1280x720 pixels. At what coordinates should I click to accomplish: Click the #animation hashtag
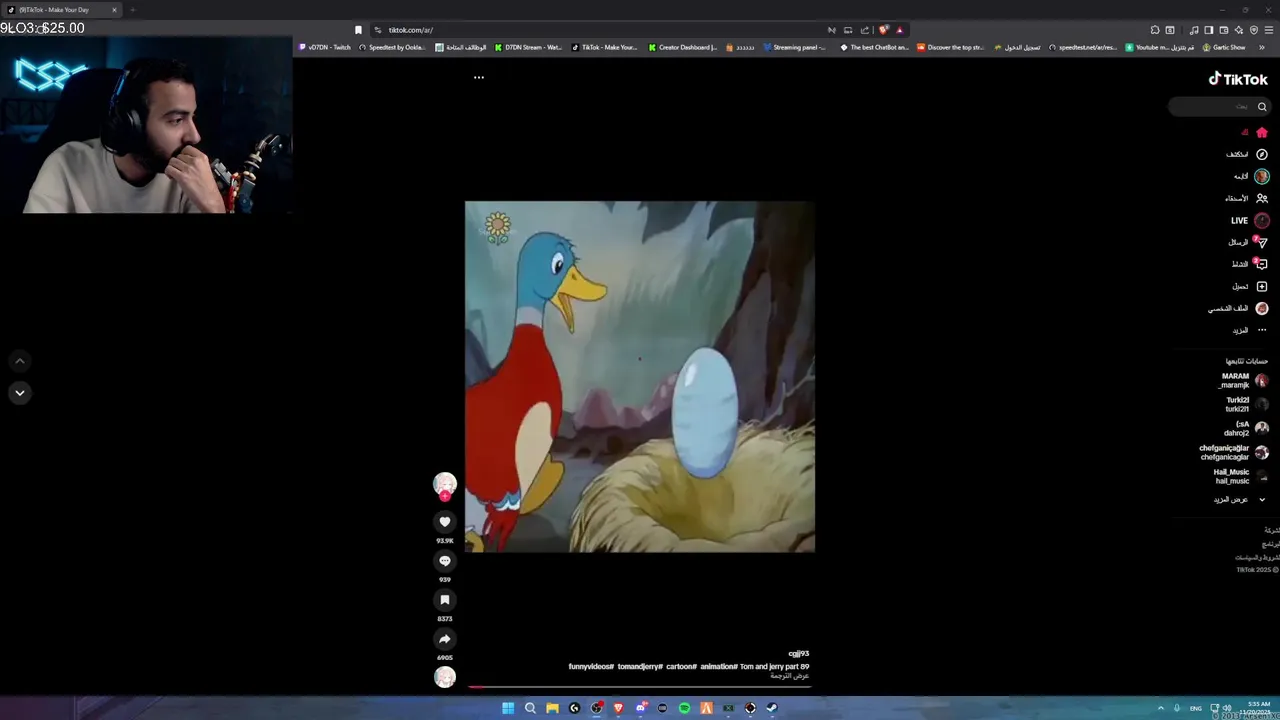tap(719, 666)
